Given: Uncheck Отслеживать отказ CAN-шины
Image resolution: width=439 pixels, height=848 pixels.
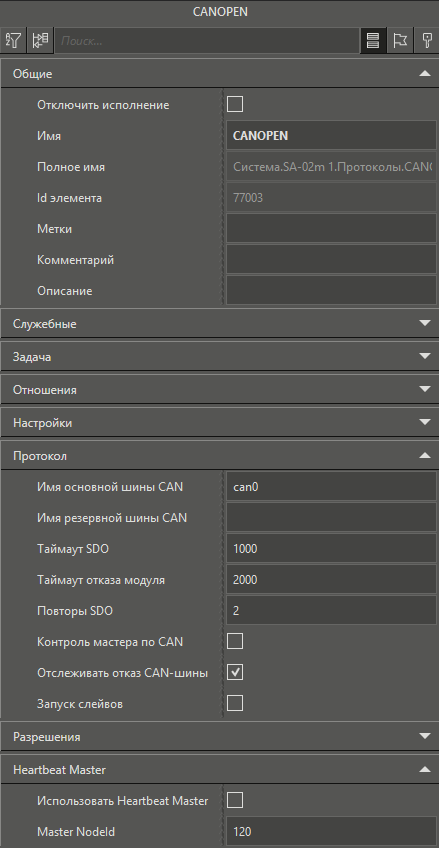Looking at the screenshot, I should point(235,672).
